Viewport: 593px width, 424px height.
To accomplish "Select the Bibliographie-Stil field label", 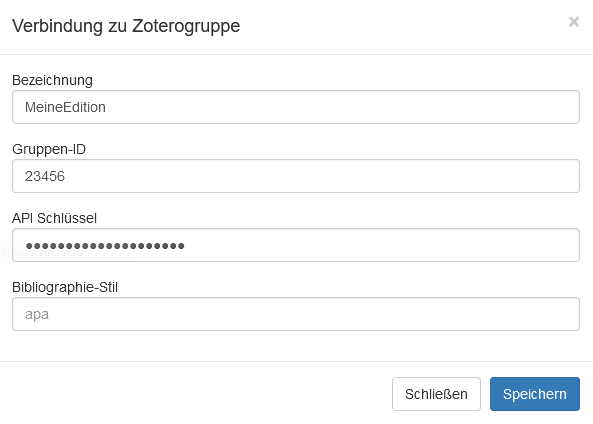I will click(x=65, y=287).
